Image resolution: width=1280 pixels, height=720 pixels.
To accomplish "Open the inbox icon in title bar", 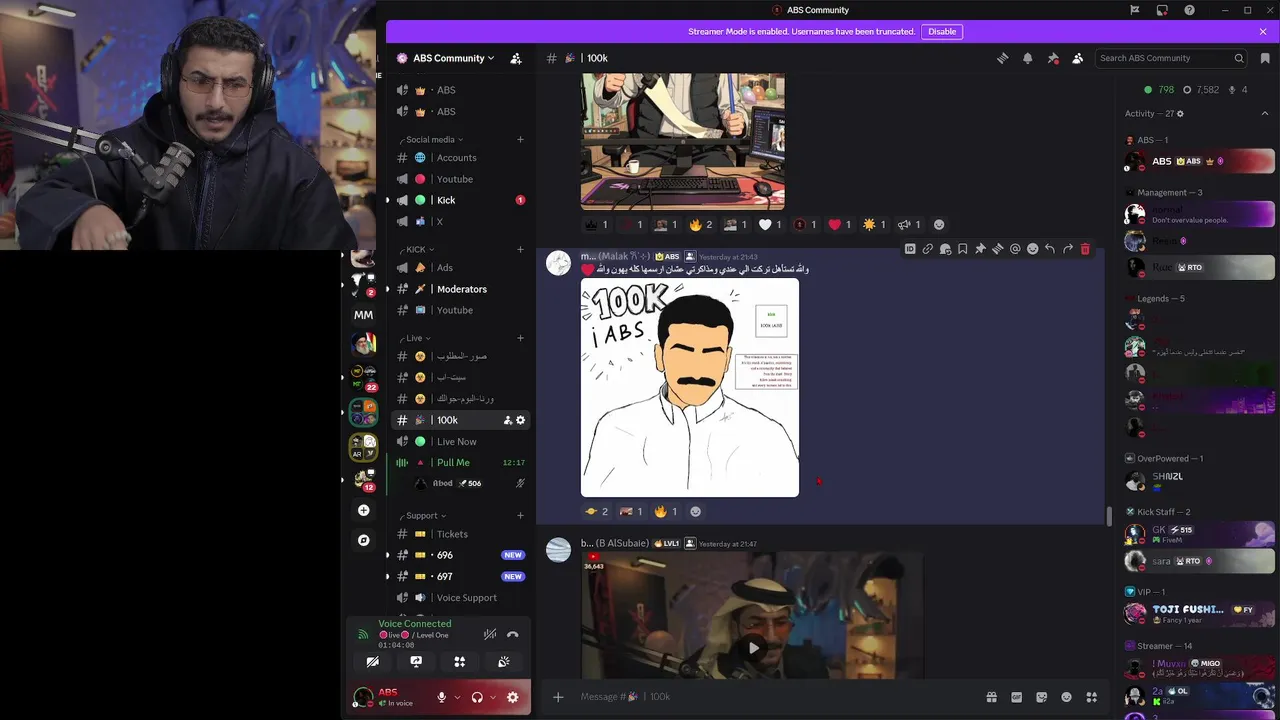I will (x=1162, y=10).
